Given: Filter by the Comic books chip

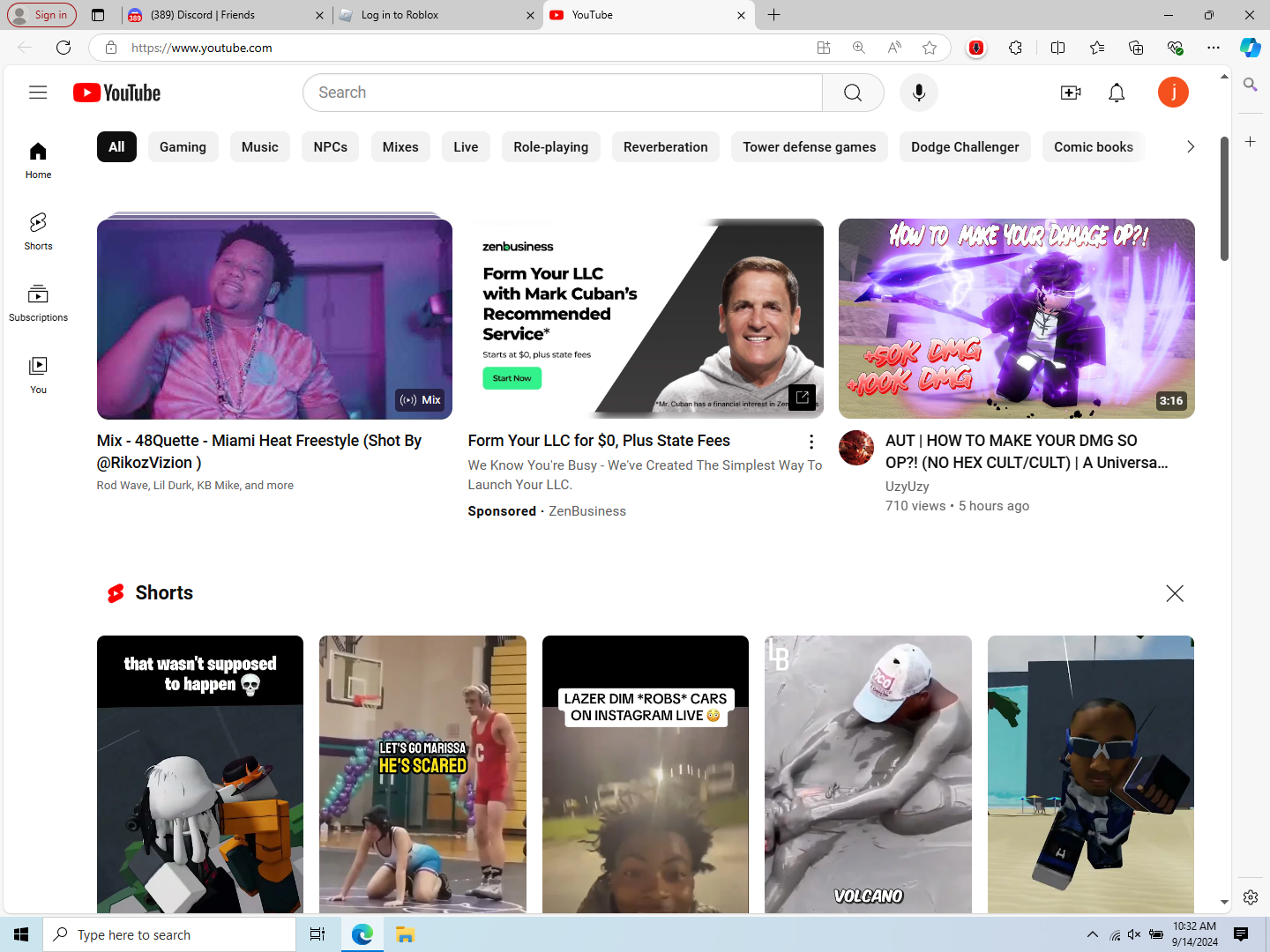Looking at the screenshot, I should (1094, 147).
